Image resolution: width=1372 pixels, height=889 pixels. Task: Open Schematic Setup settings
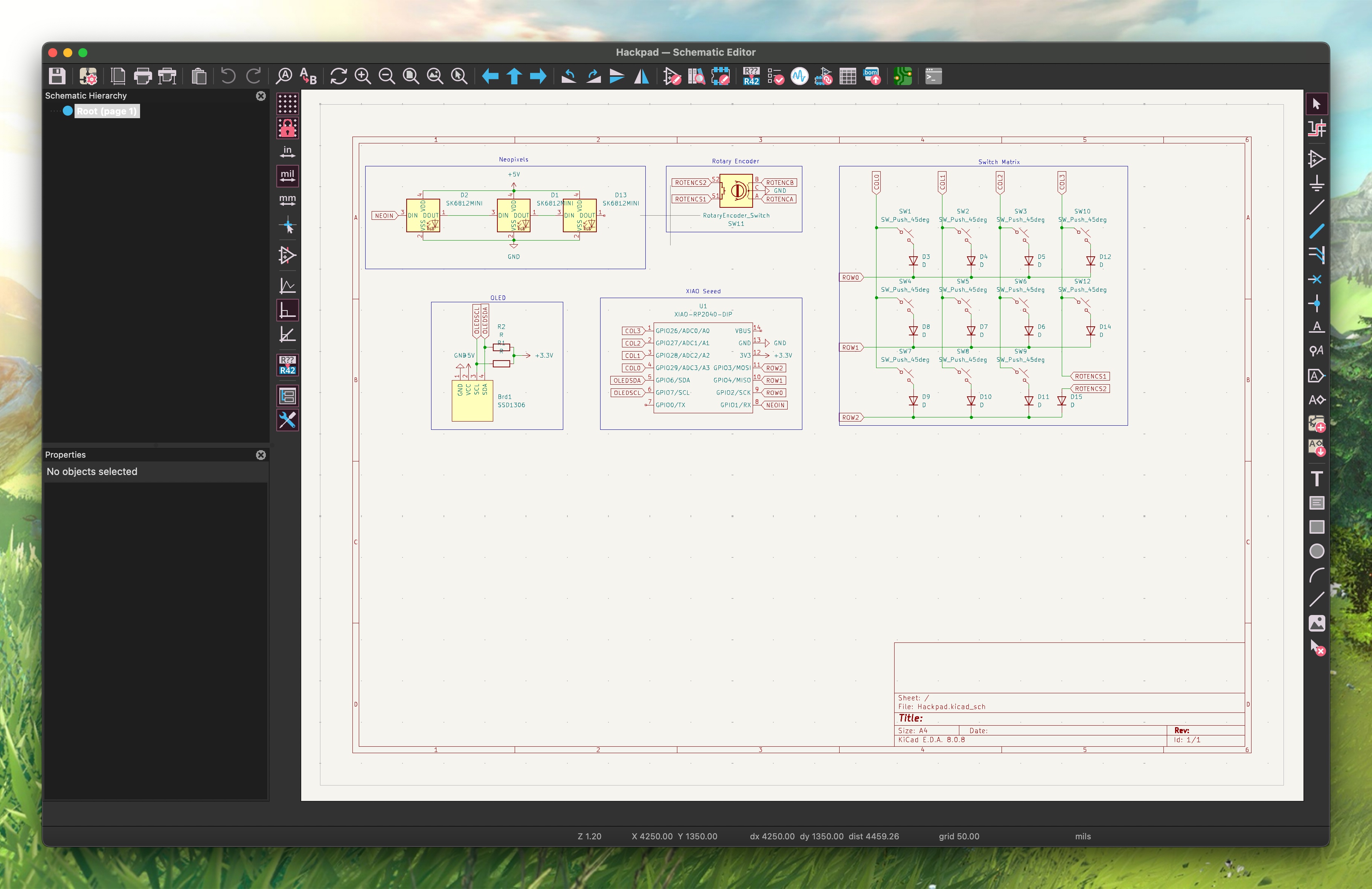tap(88, 76)
